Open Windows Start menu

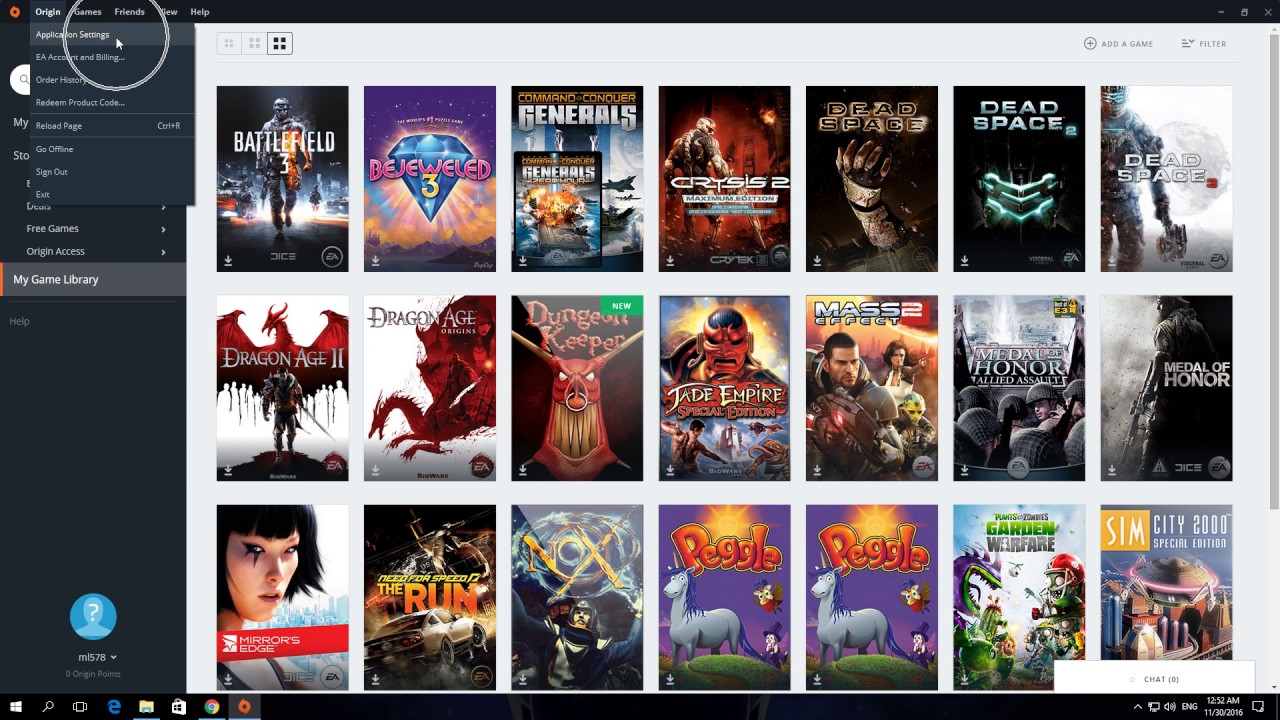16,707
